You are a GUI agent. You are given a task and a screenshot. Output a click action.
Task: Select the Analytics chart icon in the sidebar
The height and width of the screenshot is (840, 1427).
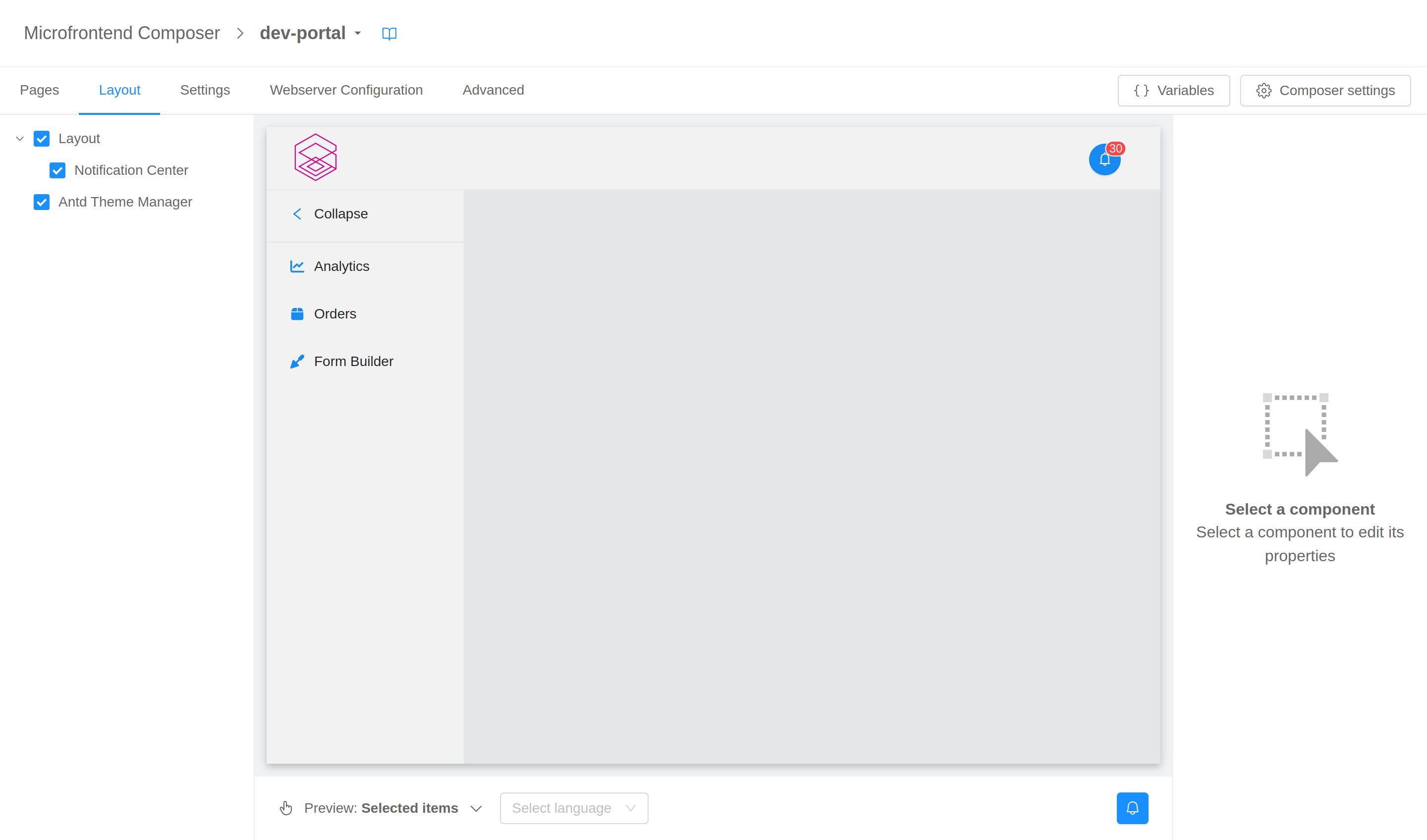(x=297, y=266)
